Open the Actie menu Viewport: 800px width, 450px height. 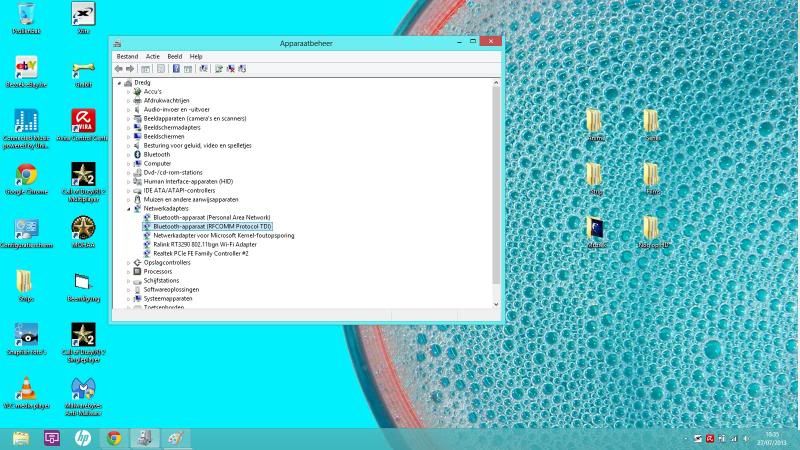tap(152, 57)
